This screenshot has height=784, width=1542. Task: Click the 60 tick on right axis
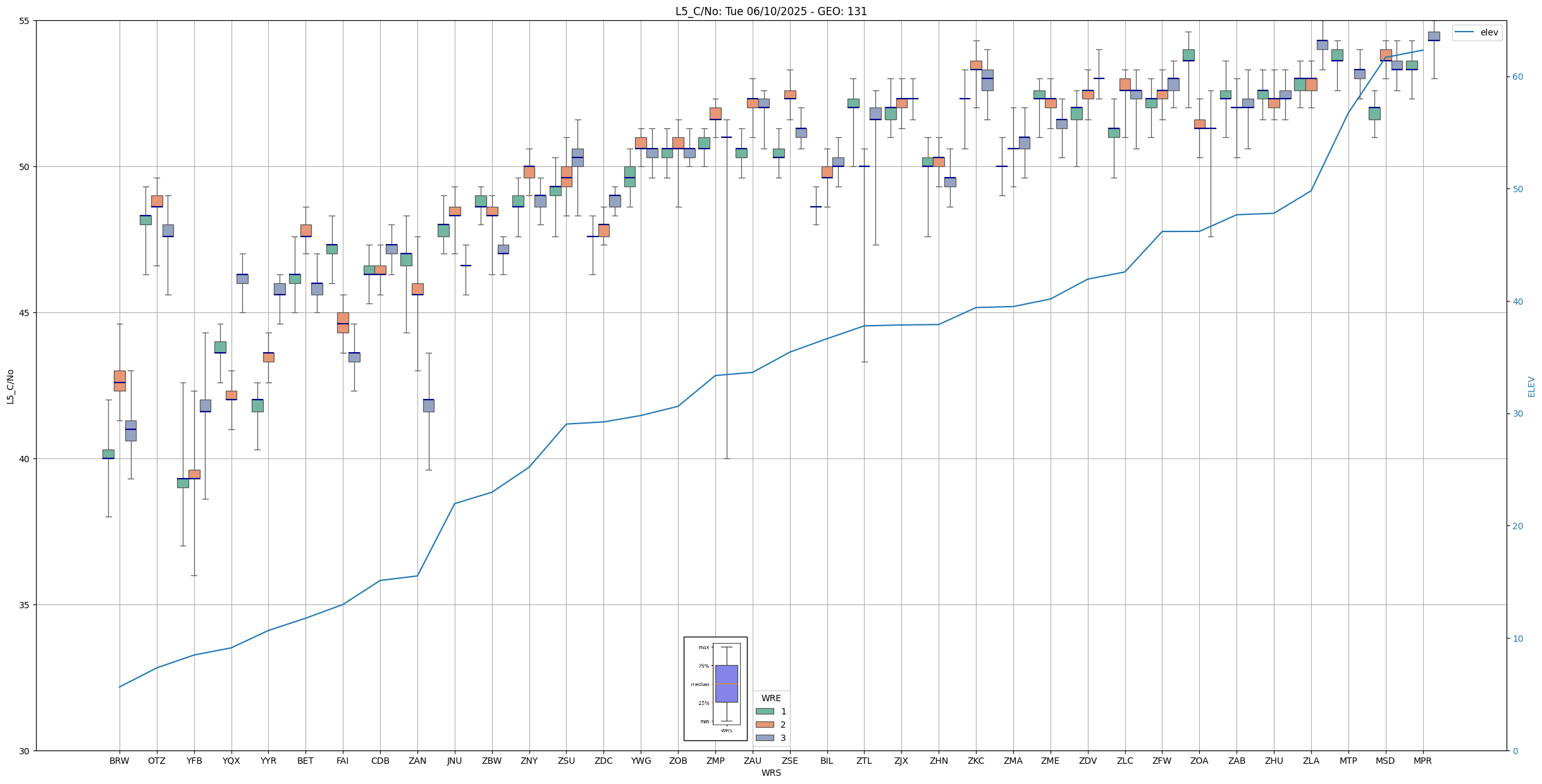[x=1517, y=77]
